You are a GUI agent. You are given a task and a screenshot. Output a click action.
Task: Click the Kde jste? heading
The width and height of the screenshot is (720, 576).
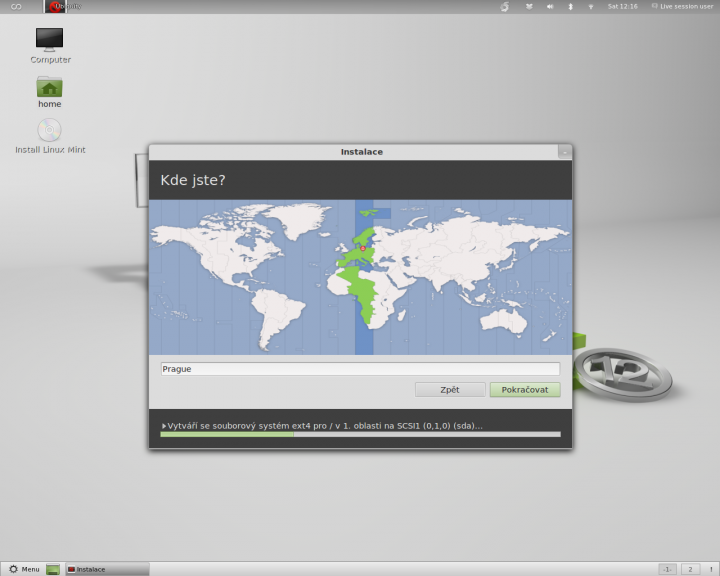coord(193,180)
